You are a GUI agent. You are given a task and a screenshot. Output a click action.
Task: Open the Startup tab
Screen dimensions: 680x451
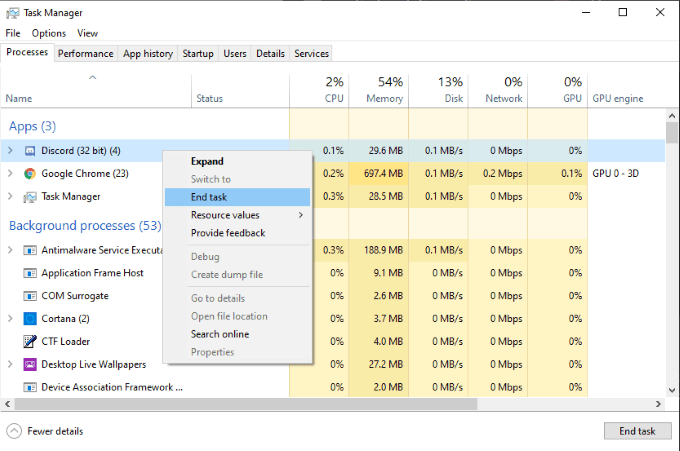click(x=198, y=54)
